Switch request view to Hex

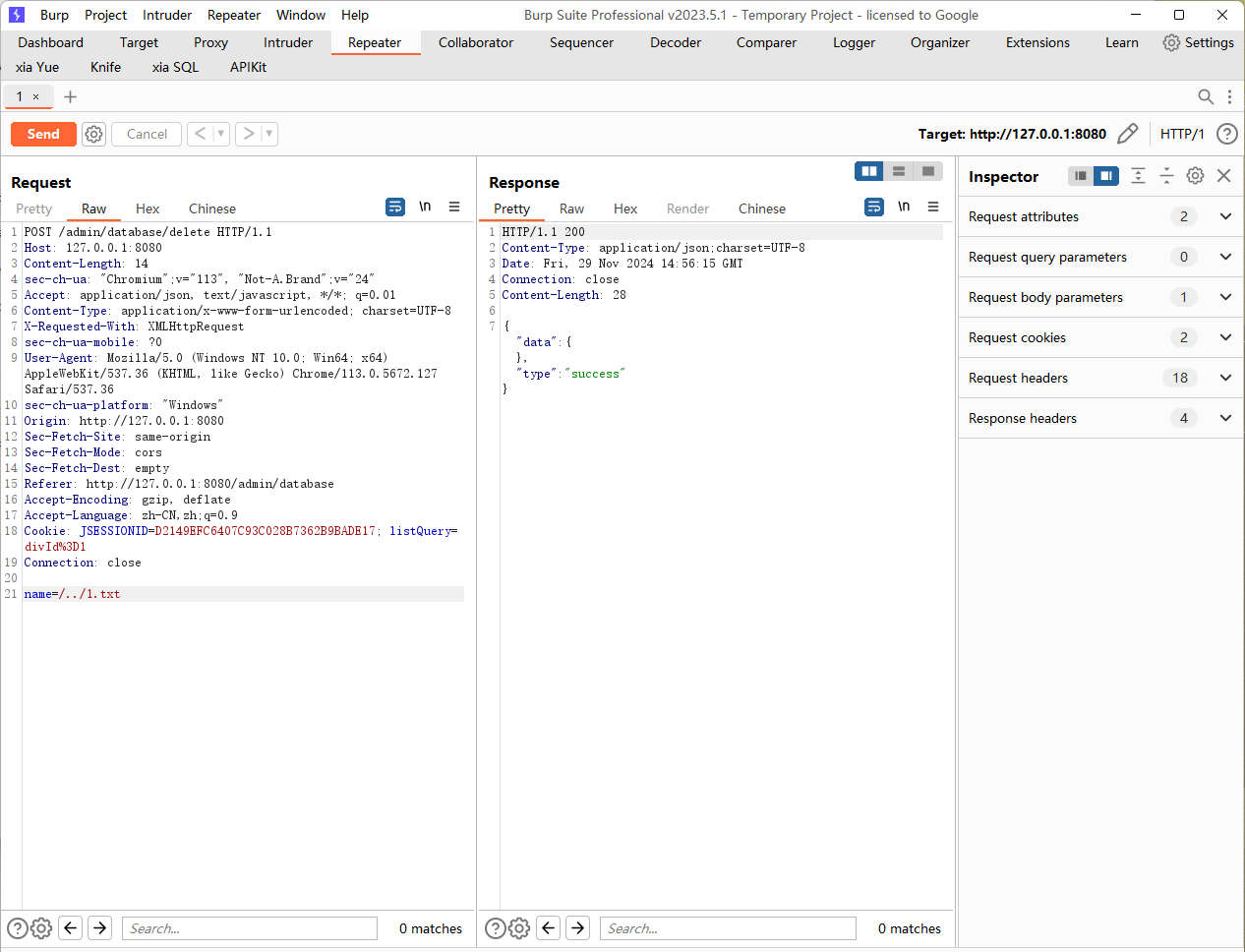[148, 208]
